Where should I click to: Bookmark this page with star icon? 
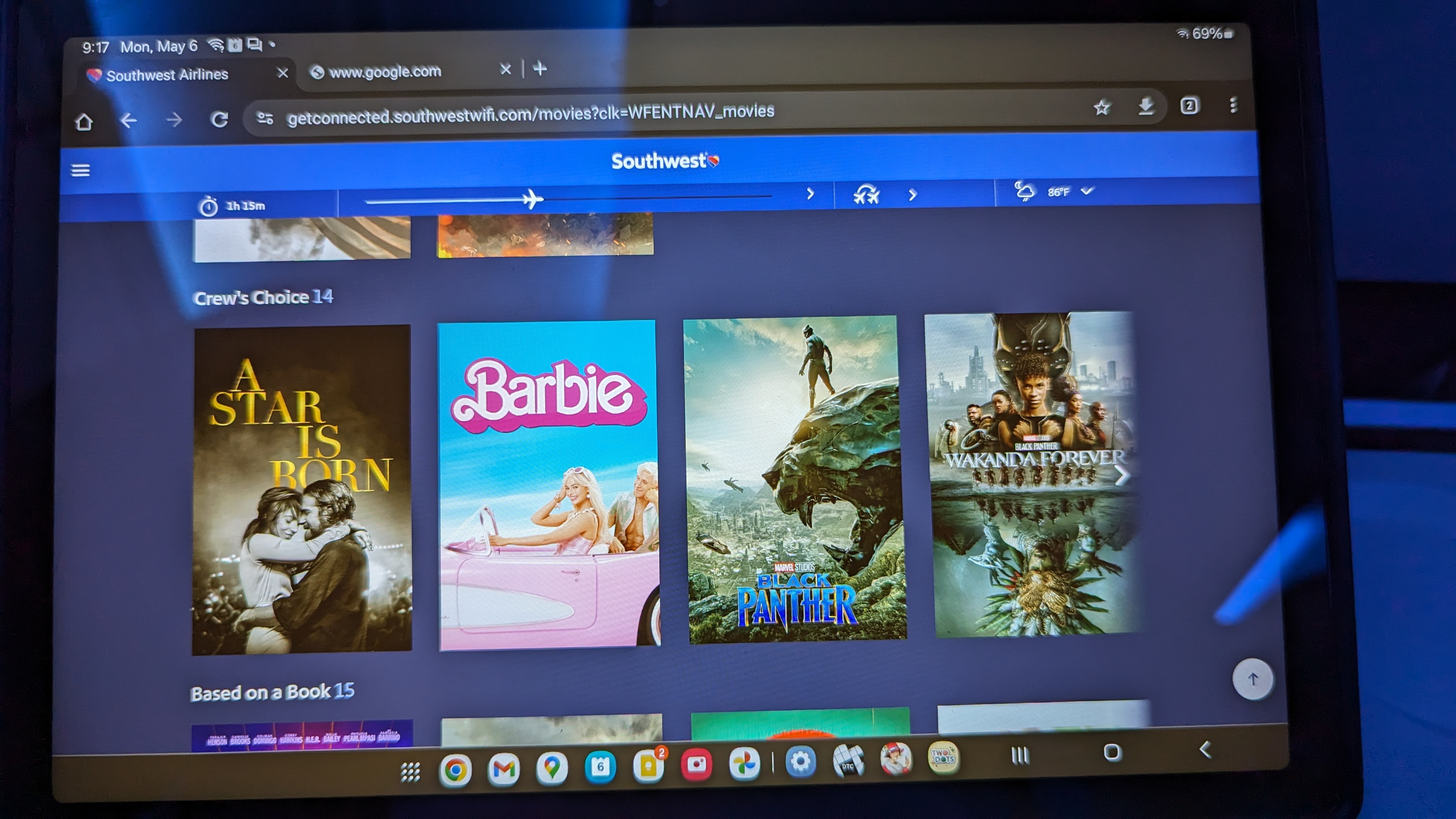(x=1102, y=107)
